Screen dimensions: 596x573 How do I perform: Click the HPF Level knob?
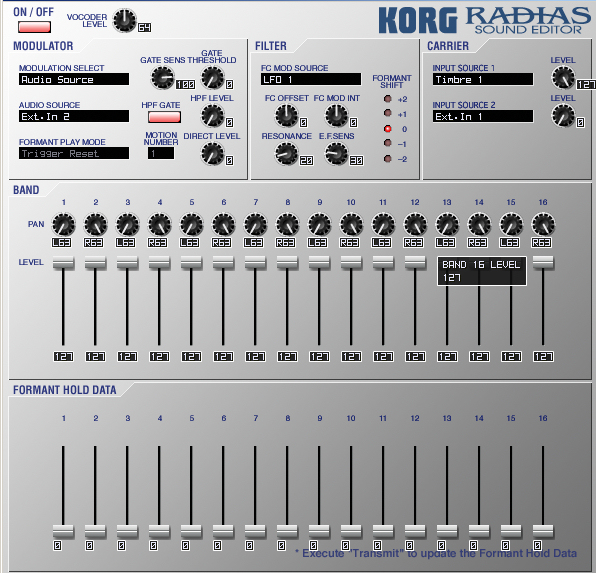coord(212,116)
